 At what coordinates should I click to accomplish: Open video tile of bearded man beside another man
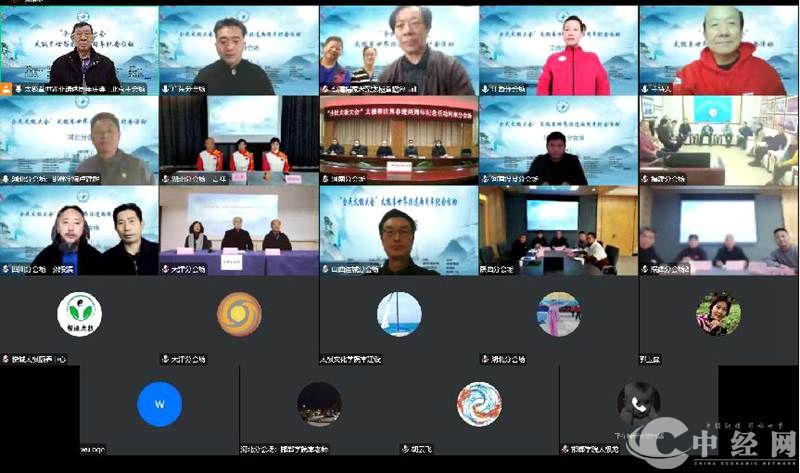click(x=79, y=231)
